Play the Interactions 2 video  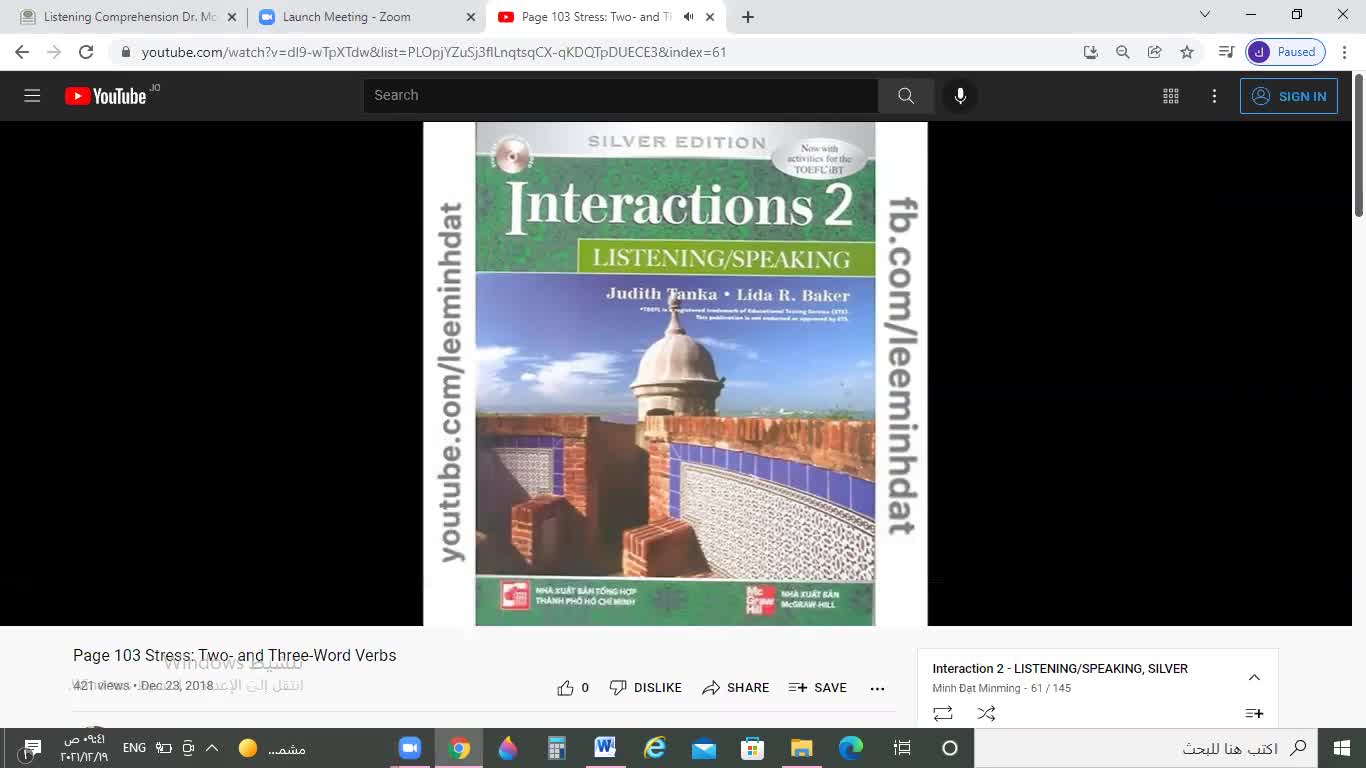coord(675,374)
